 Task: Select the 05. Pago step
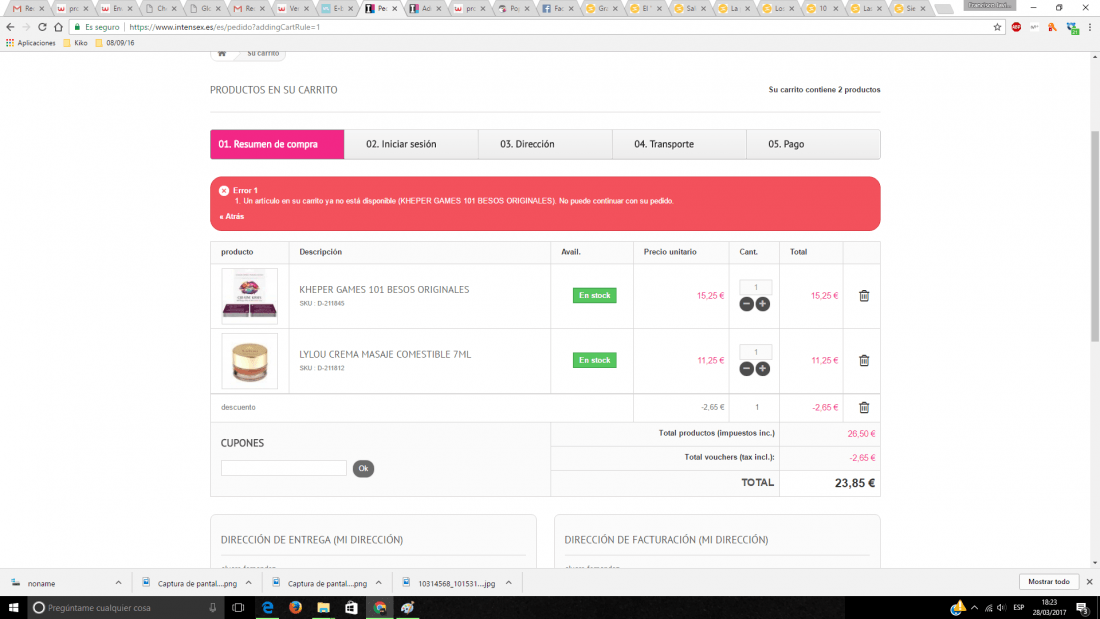(x=813, y=144)
